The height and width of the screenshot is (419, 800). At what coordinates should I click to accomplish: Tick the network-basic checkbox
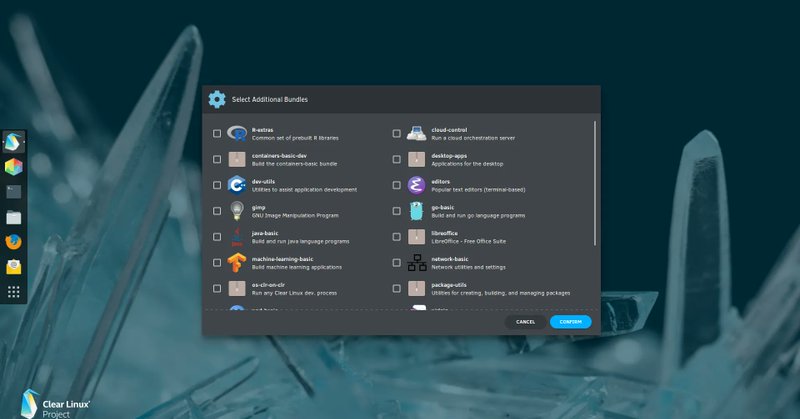point(396,262)
